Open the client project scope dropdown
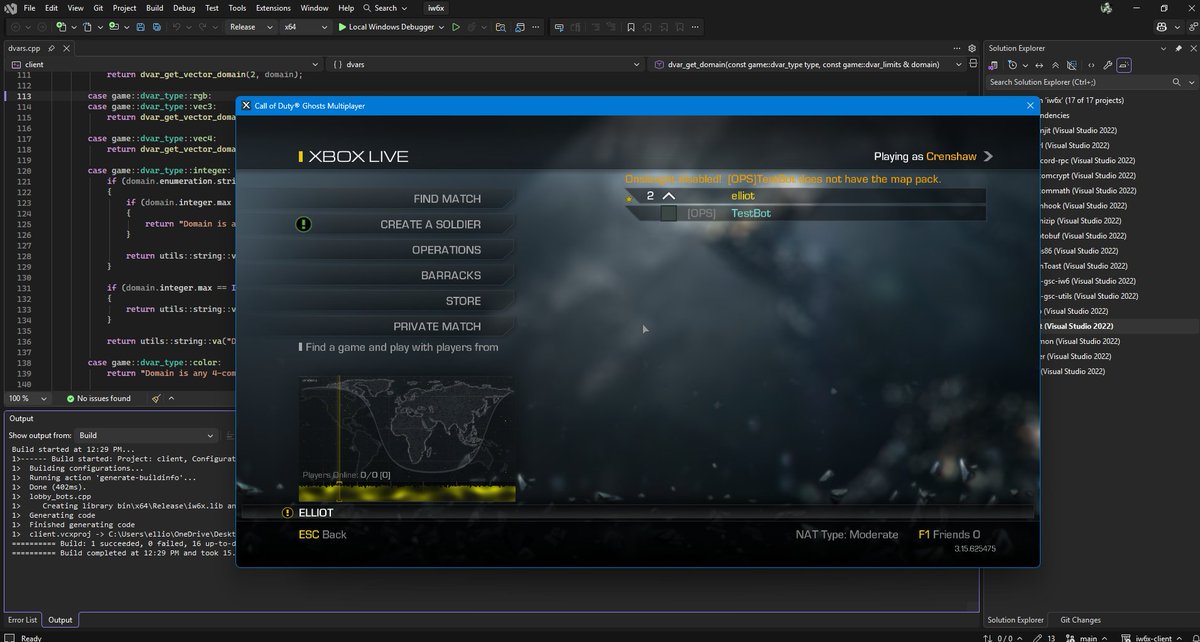The image size is (1200, 642). point(165,64)
